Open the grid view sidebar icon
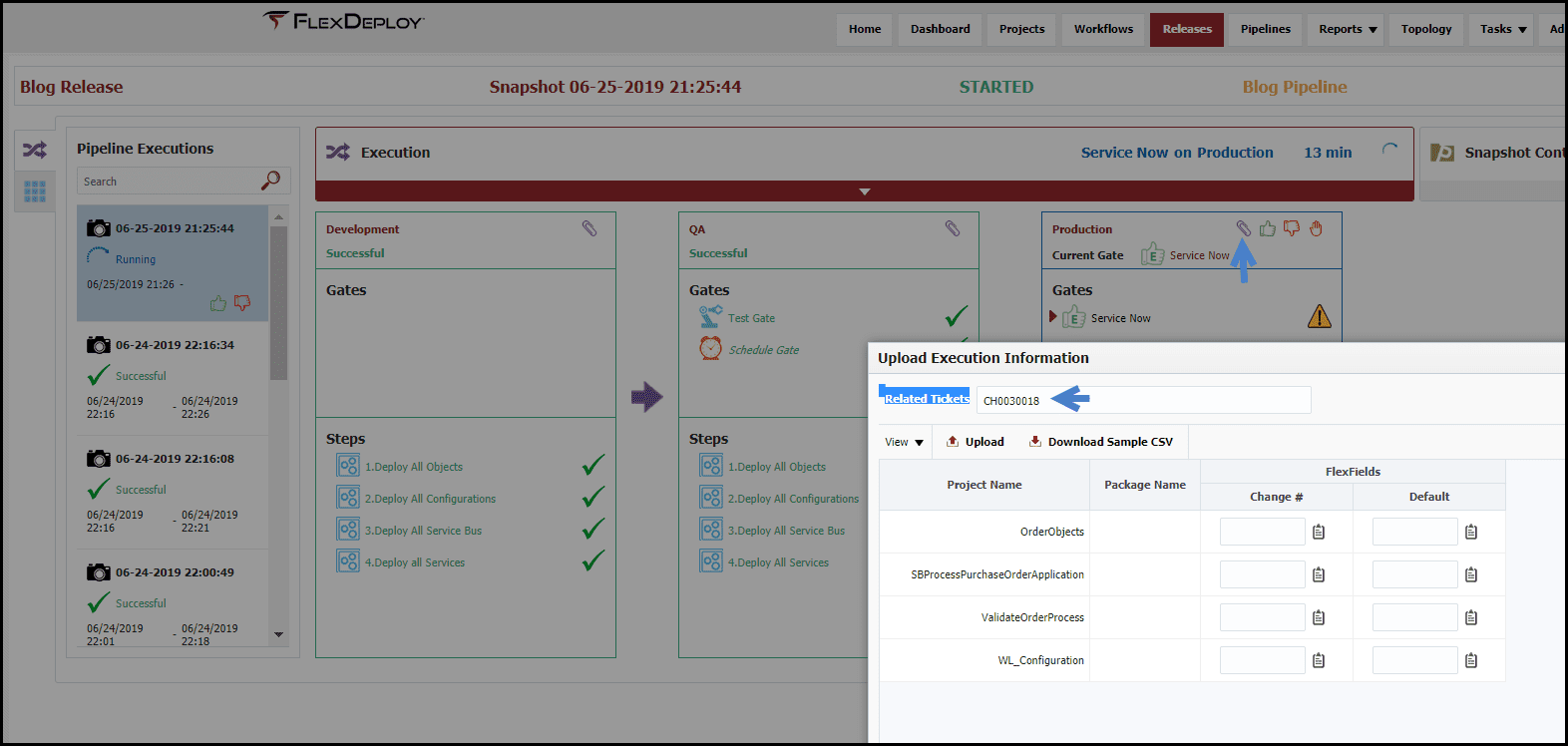The image size is (1568, 746). point(35,190)
